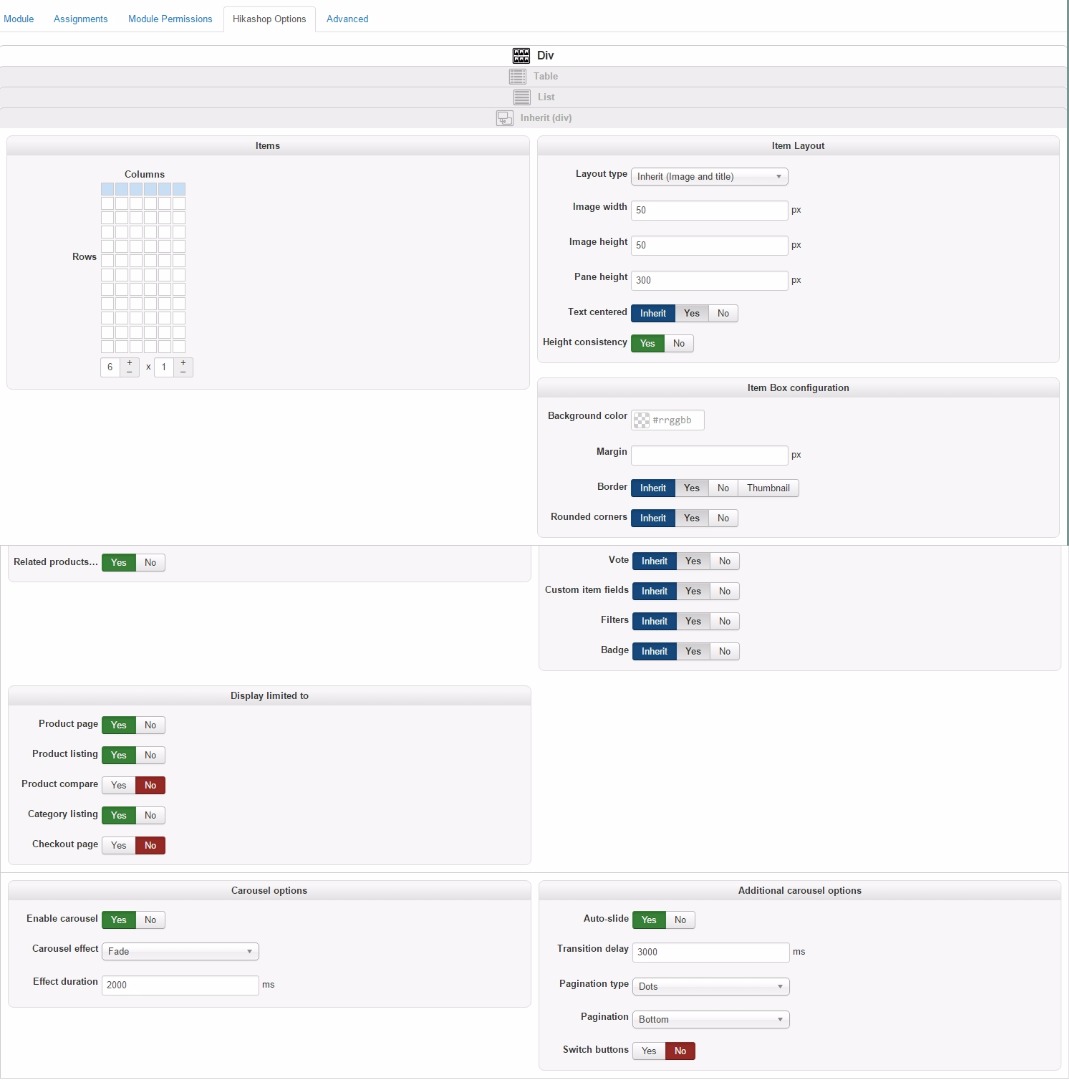Open the Background color picker swatch
This screenshot has height=1080, width=1069.
pos(641,420)
